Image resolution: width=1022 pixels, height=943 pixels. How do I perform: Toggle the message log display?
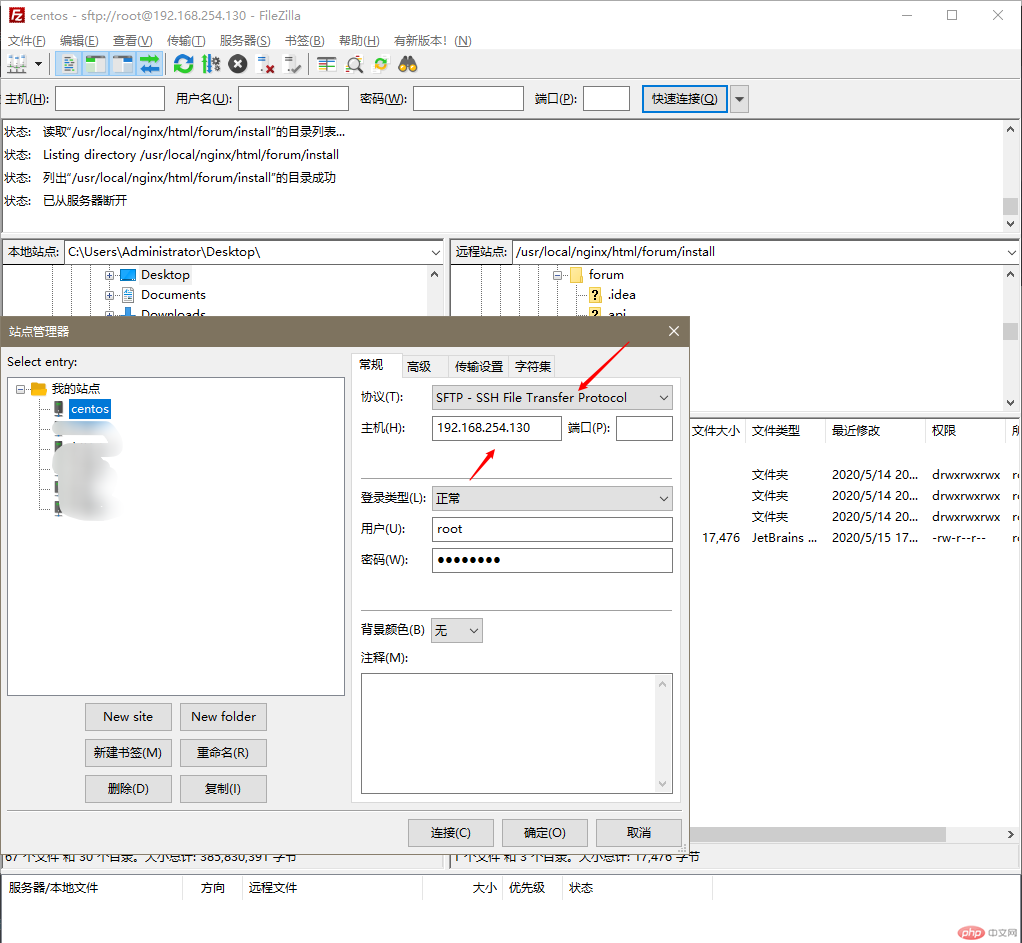point(70,63)
